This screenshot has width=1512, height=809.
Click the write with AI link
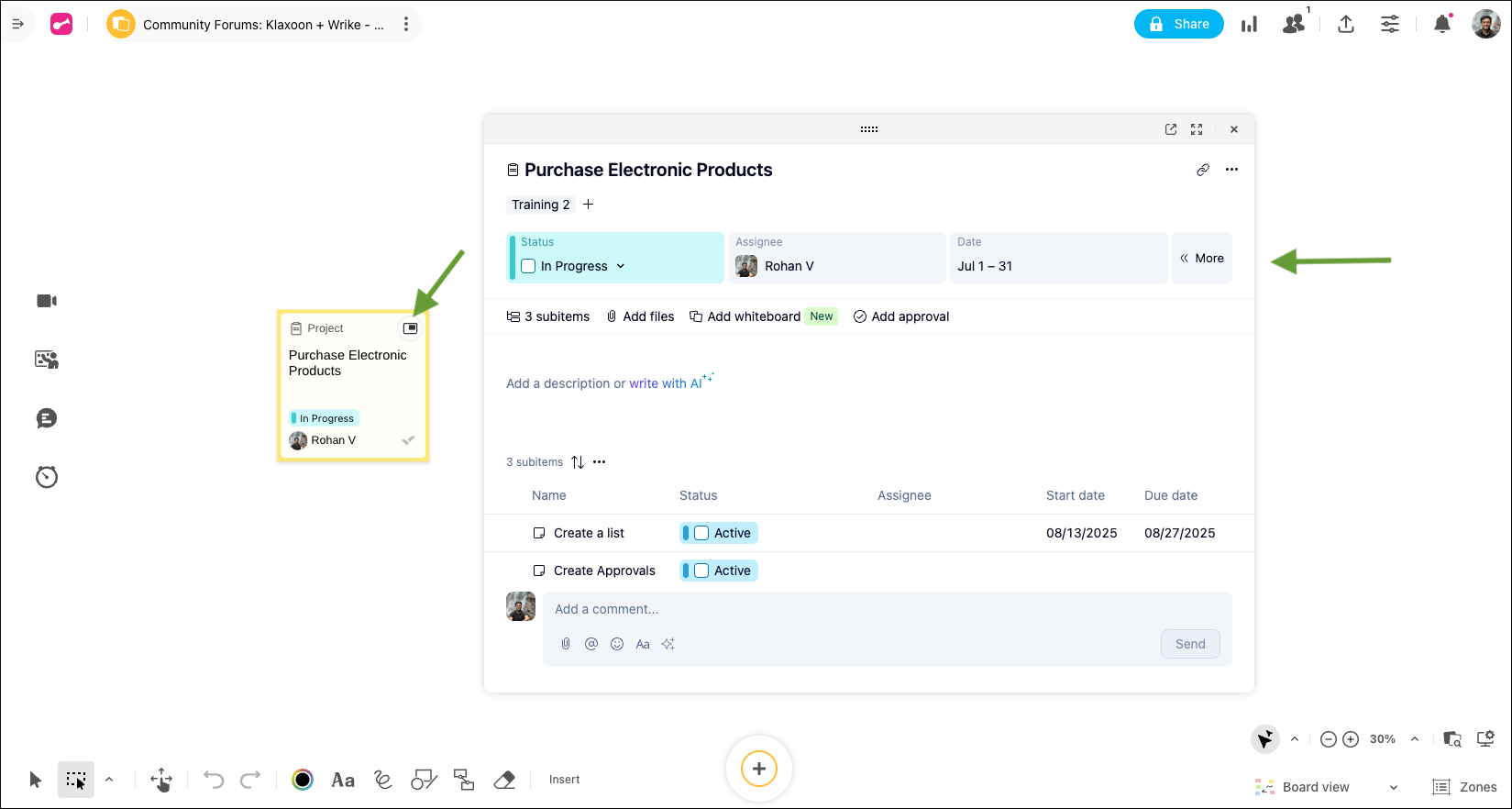pos(666,383)
